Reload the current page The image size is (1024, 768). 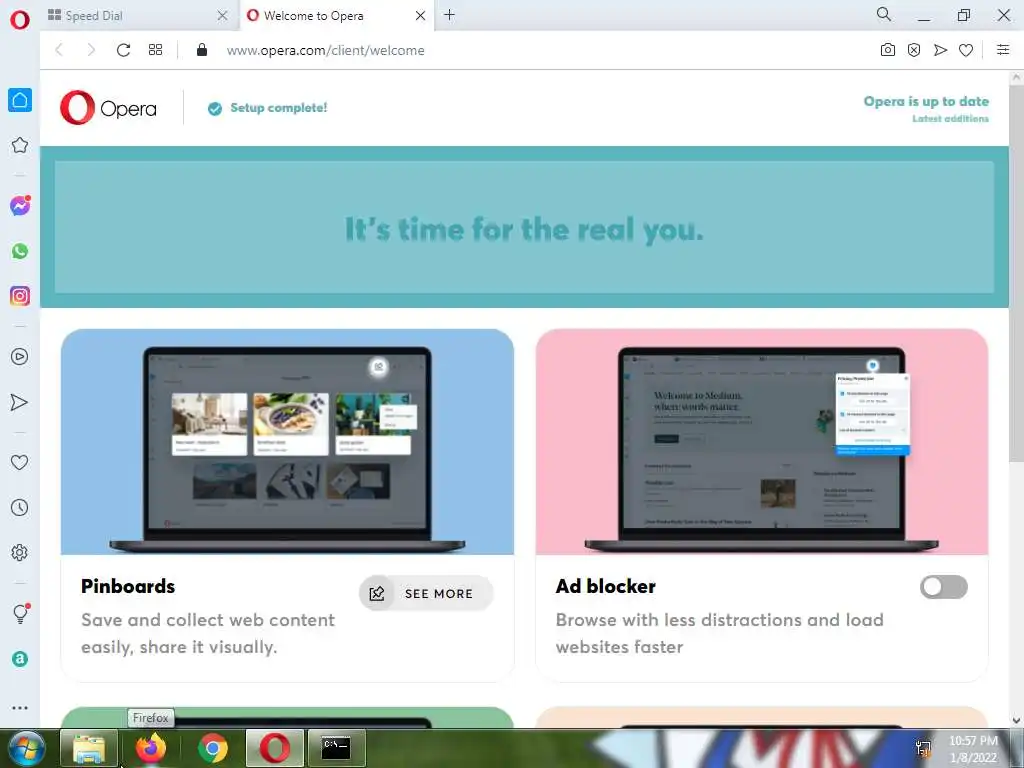(123, 50)
